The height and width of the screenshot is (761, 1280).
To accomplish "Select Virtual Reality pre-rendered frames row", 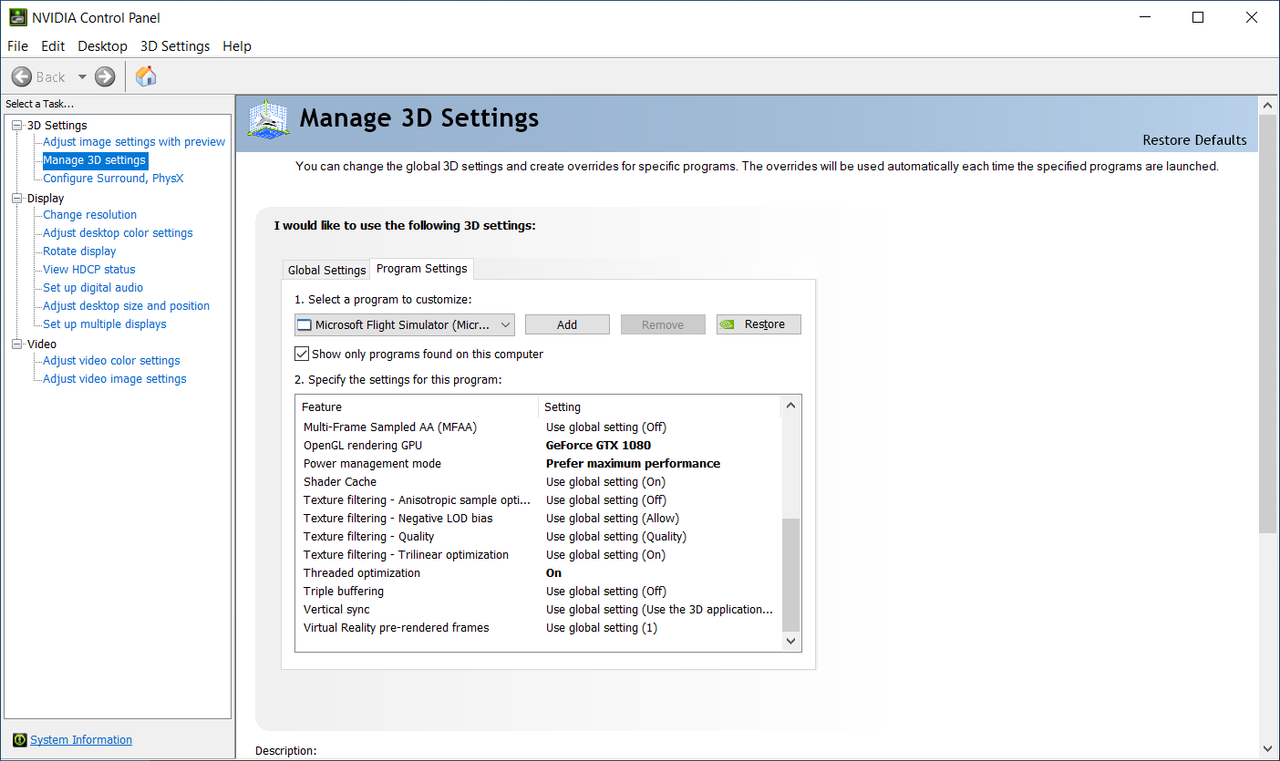I will (x=538, y=628).
